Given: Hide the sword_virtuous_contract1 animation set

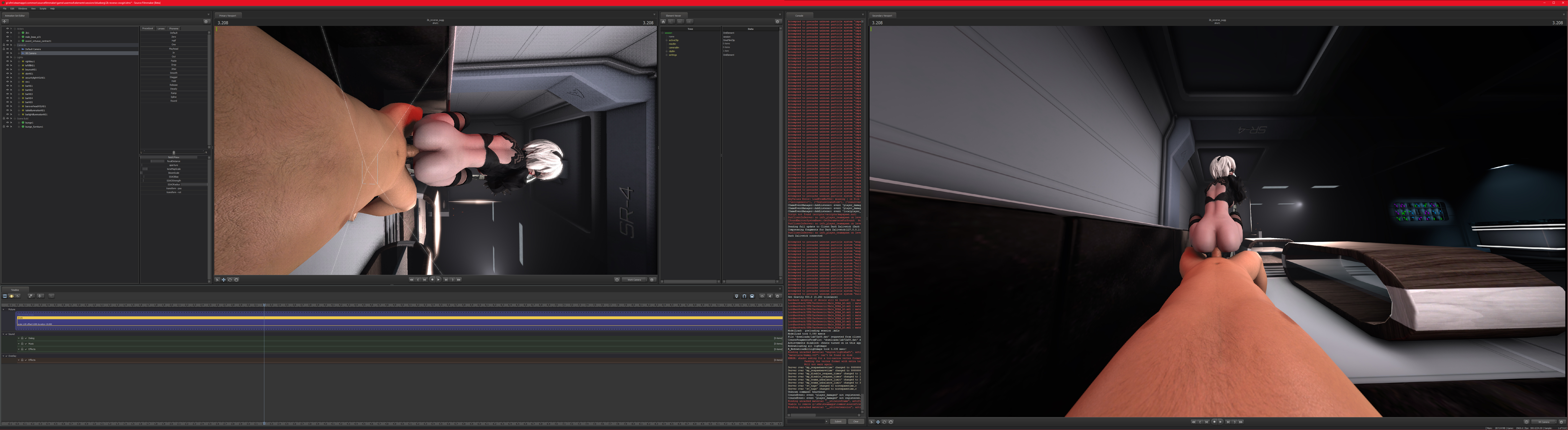Looking at the screenshot, I should click(x=7, y=41).
